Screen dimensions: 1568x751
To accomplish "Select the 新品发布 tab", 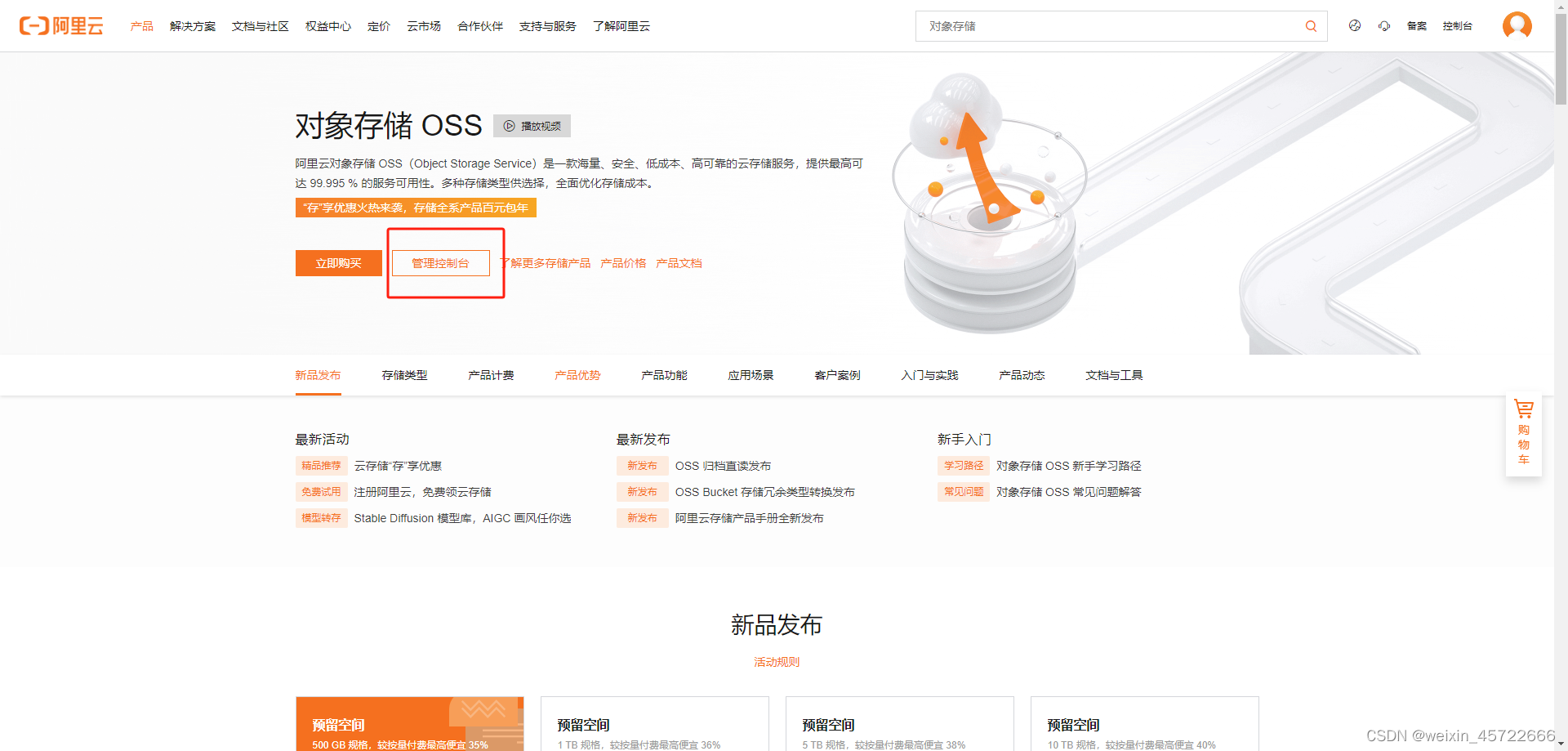I will click(x=318, y=375).
